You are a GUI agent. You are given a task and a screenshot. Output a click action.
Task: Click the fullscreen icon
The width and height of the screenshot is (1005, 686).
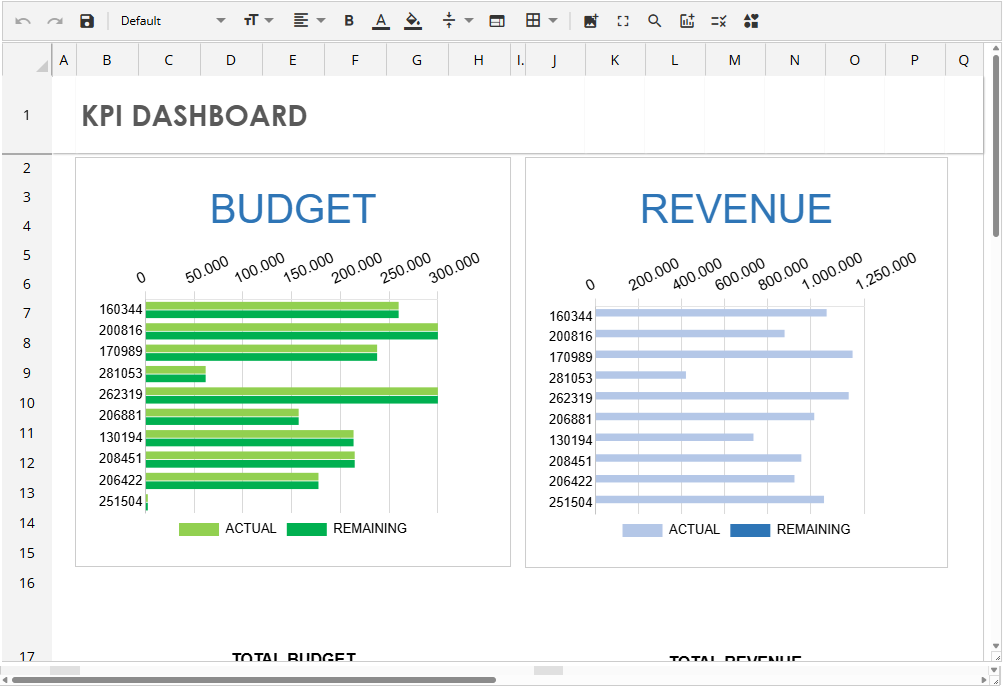pos(623,21)
